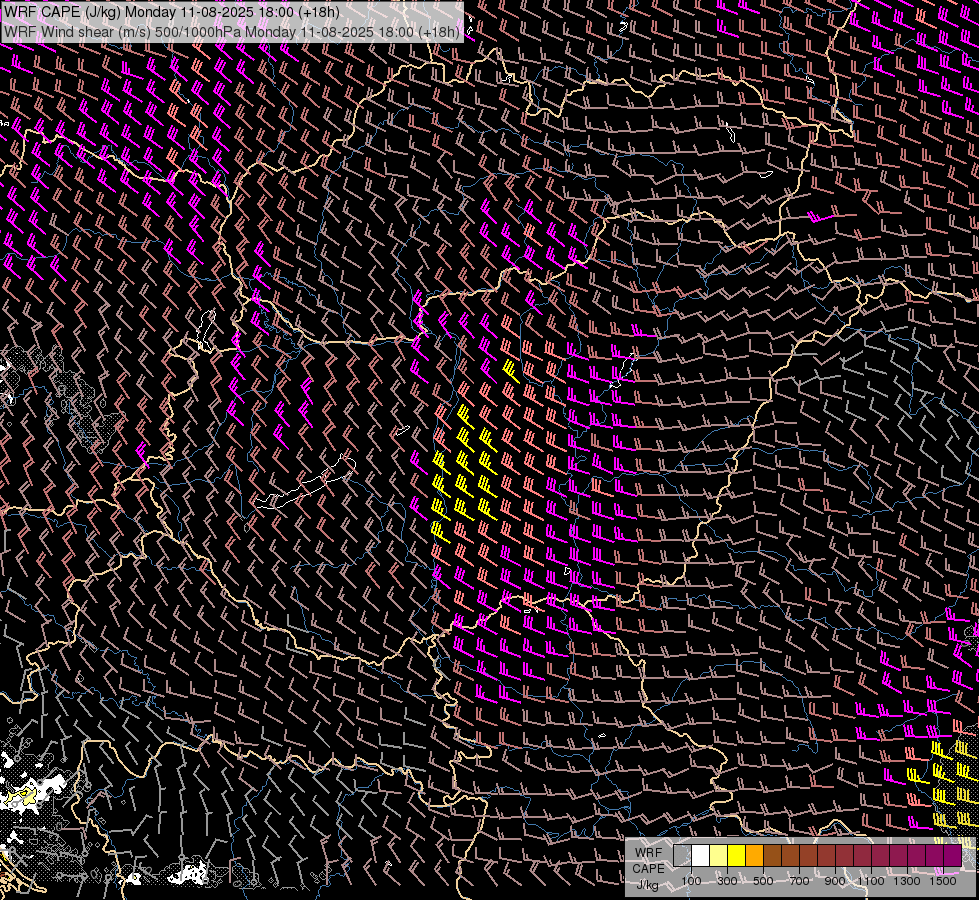The height and width of the screenshot is (900, 979).
Task: Select the gray legend swatch
Action: click(x=682, y=855)
